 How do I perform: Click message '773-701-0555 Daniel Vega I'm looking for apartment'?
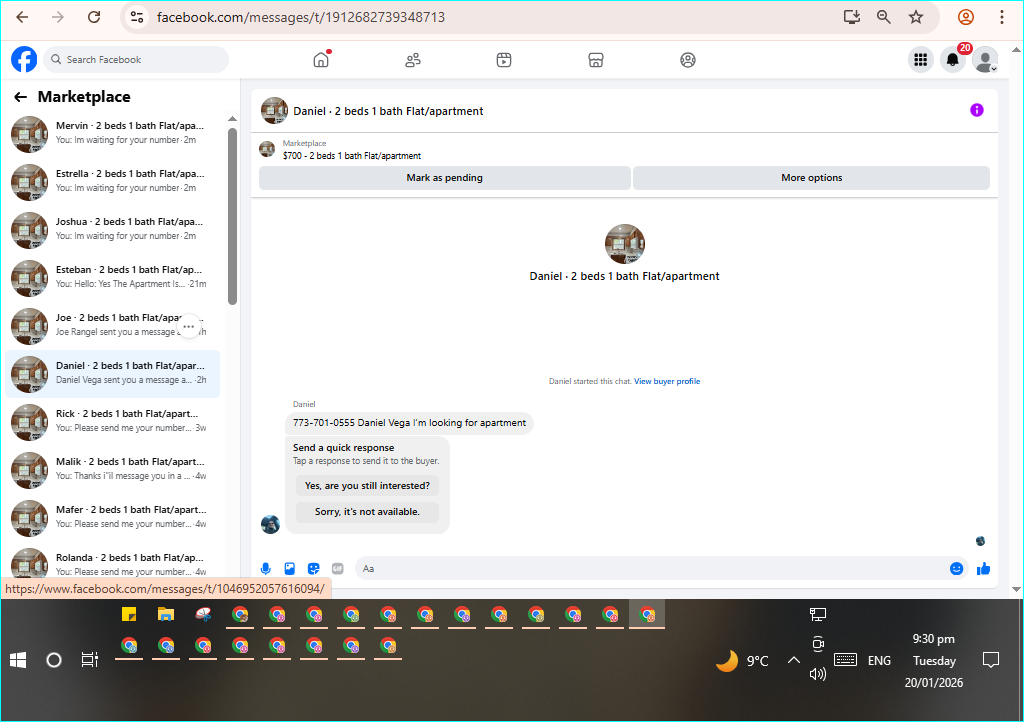(x=409, y=423)
